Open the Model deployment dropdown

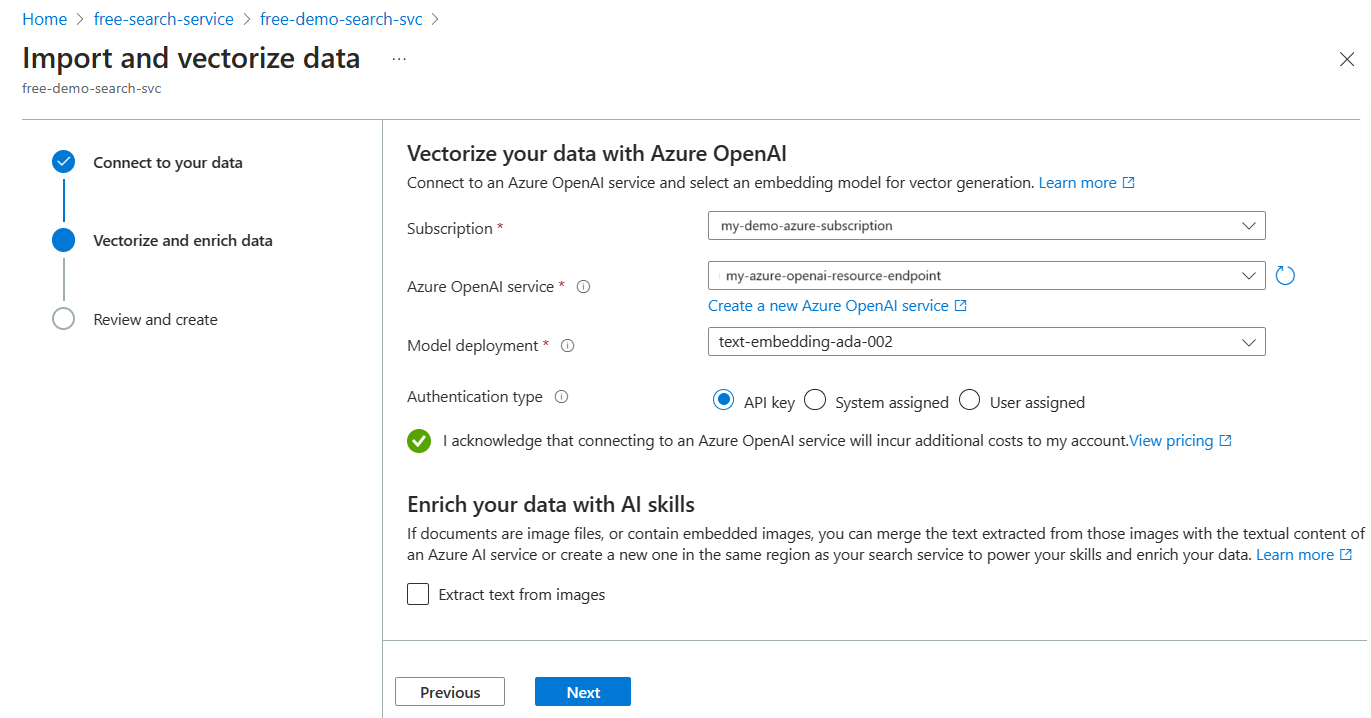point(986,342)
